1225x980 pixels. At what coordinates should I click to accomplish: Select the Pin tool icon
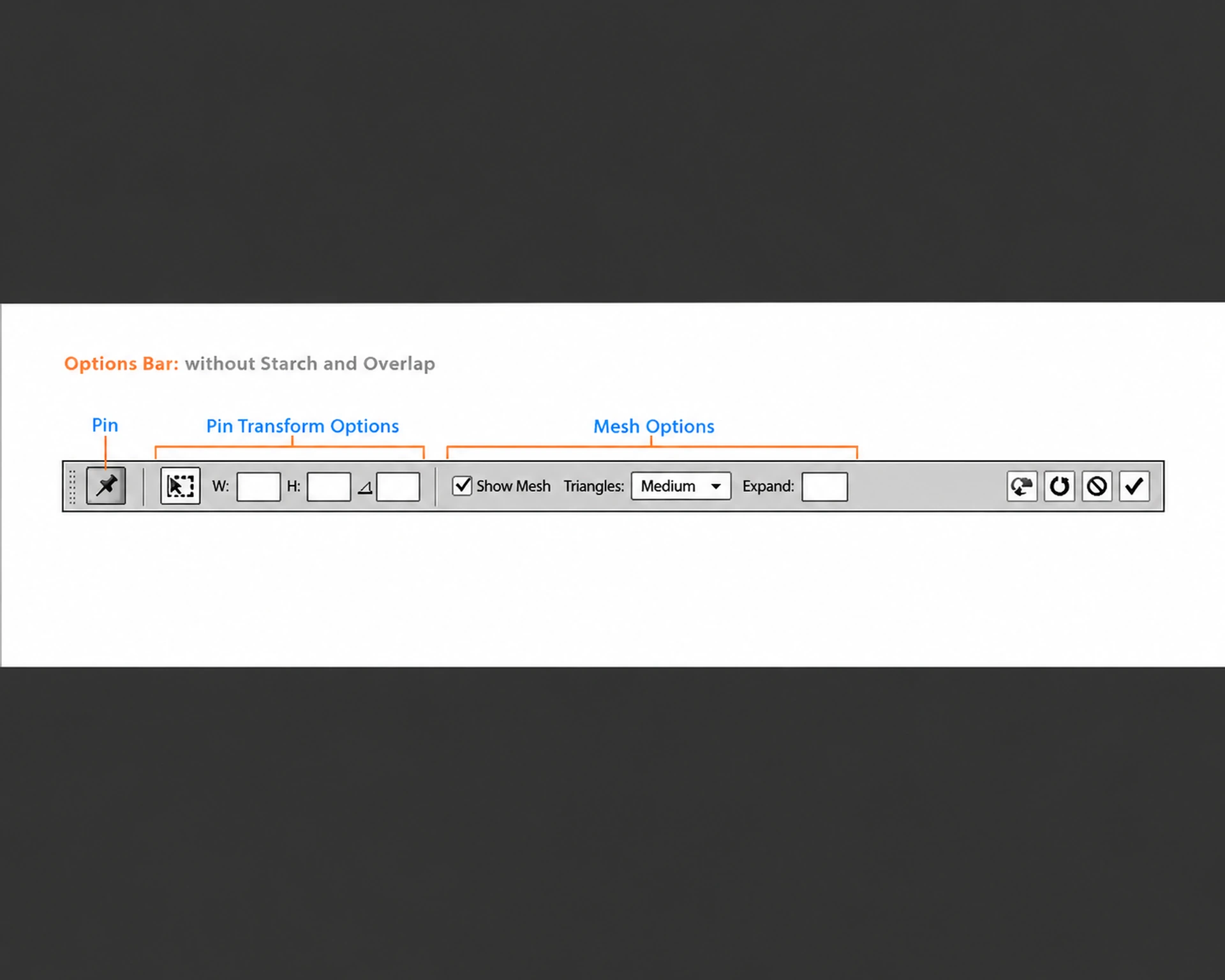(106, 486)
